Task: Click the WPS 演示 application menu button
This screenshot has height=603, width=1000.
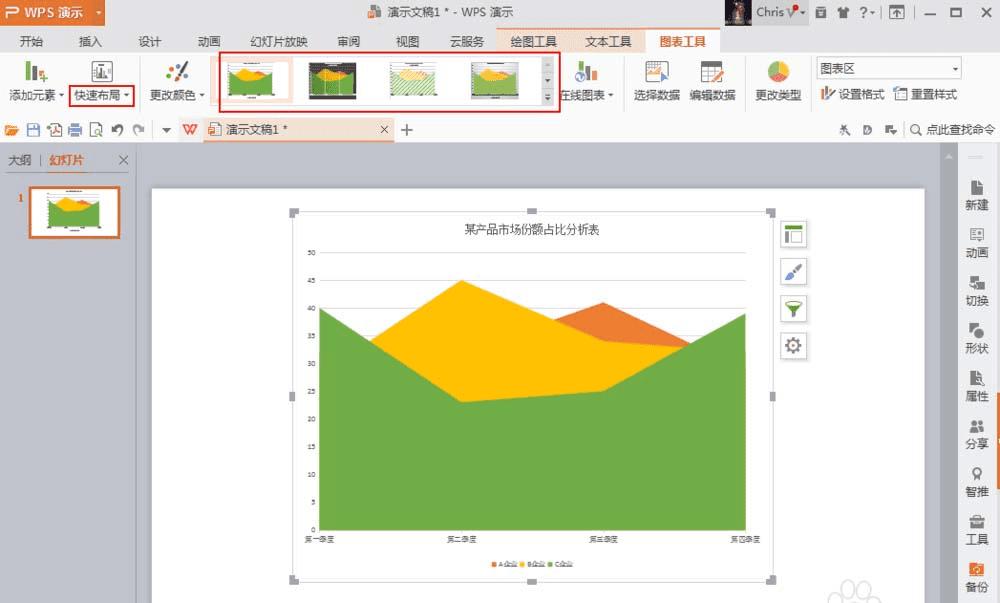Action: tap(45, 12)
